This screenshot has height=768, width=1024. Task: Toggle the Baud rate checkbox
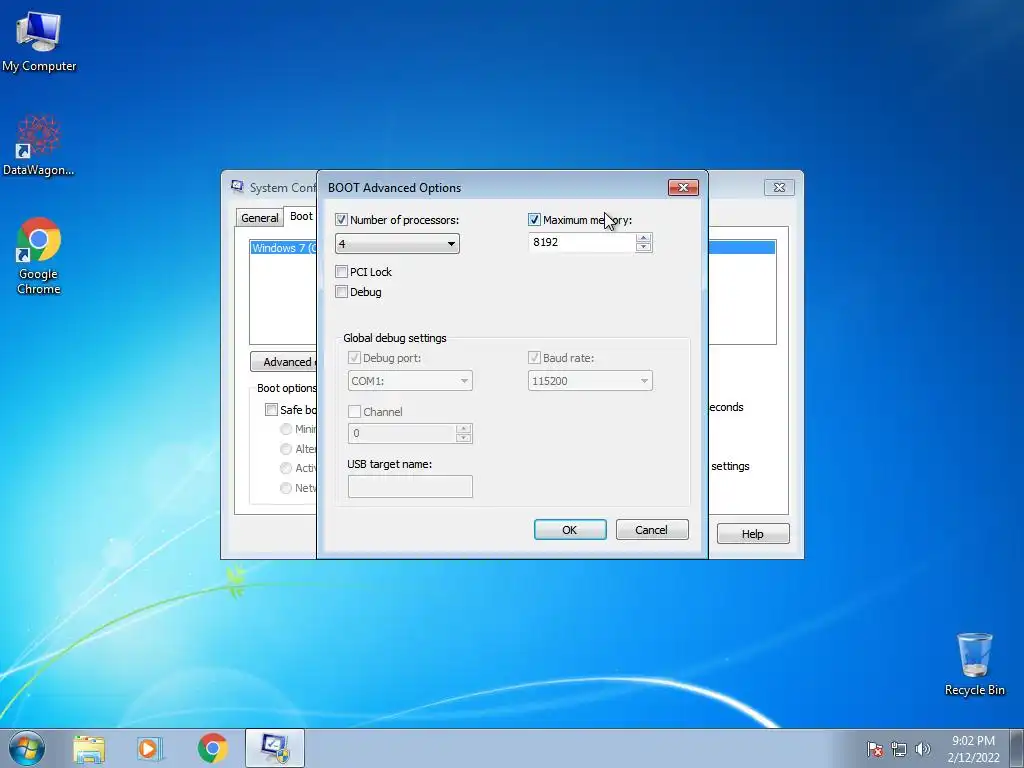(534, 358)
